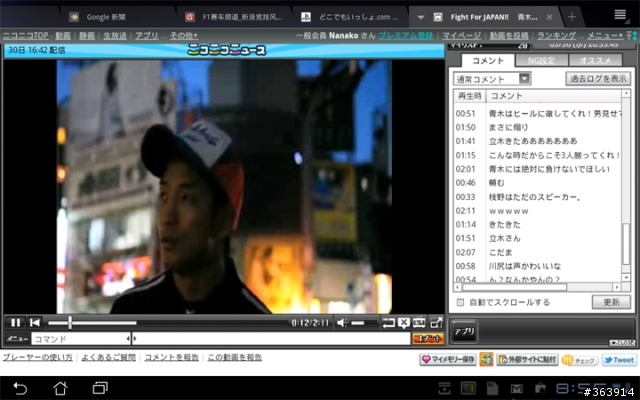Image resolution: width=640 pixels, height=400 pixels.
Task: Focus the comment text input field
Action: pyautogui.click(x=273, y=339)
